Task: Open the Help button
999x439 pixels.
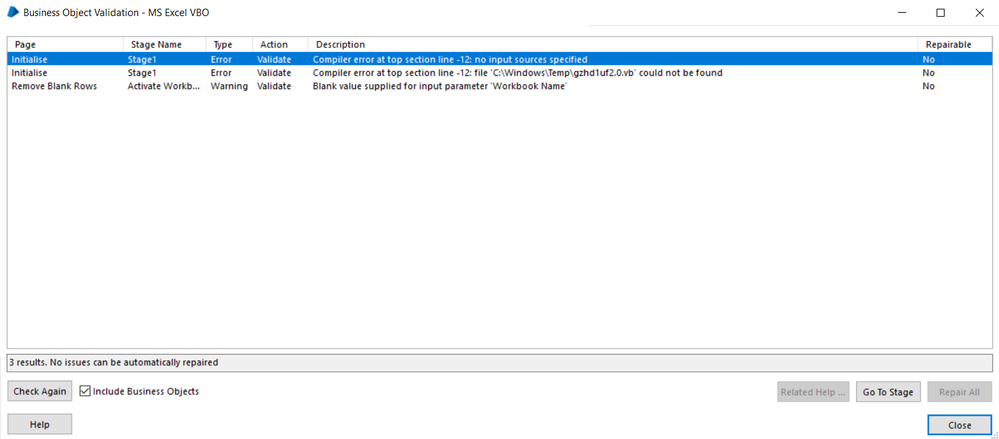Action: [40, 424]
